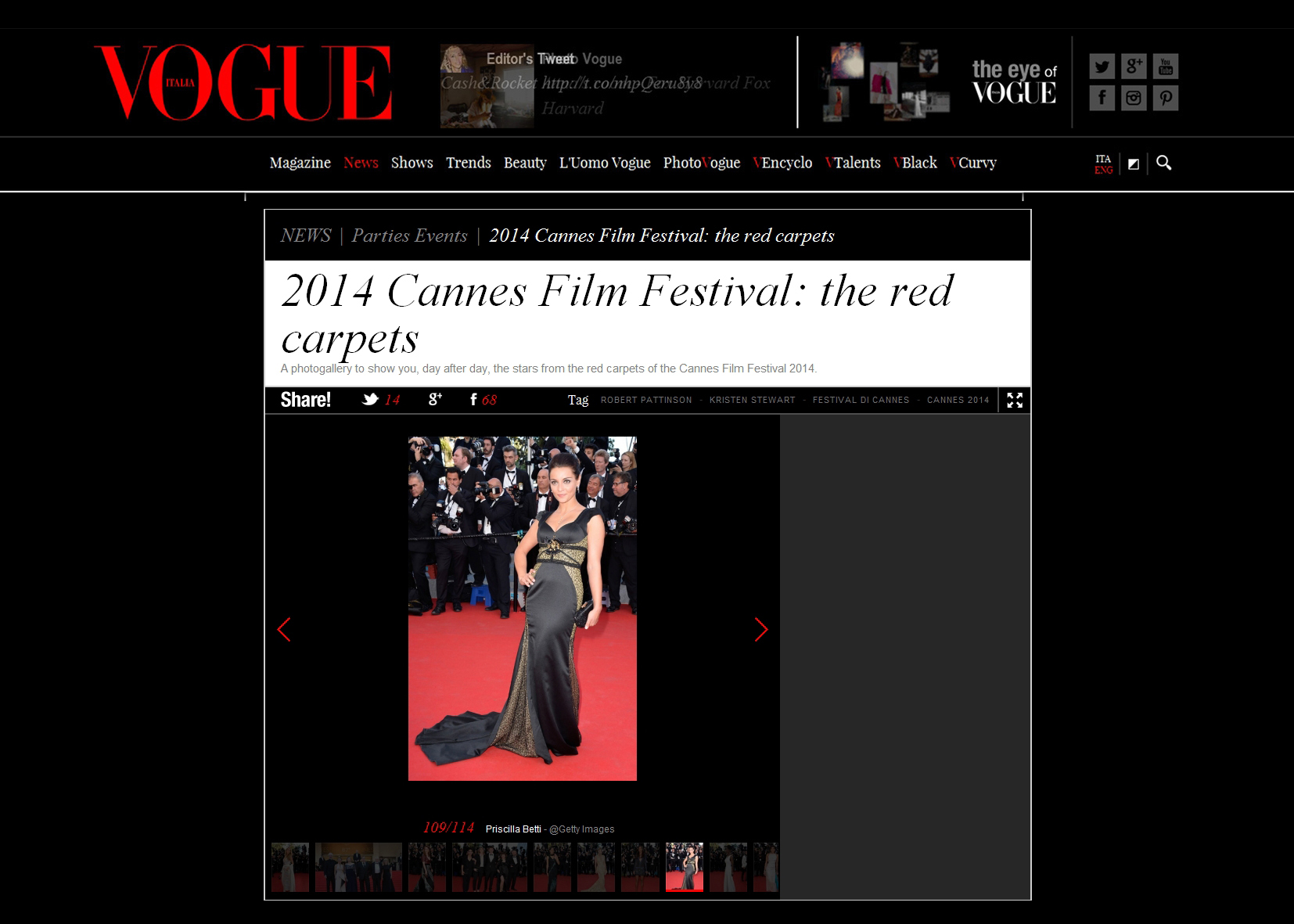1294x924 pixels.
Task: Go to previous gallery photo arrow
Action: pyautogui.click(x=284, y=630)
